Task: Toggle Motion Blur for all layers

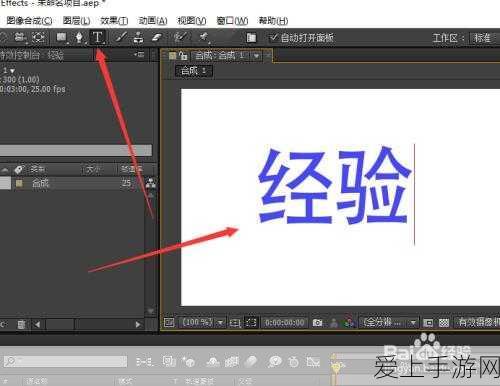Action: coord(252,361)
